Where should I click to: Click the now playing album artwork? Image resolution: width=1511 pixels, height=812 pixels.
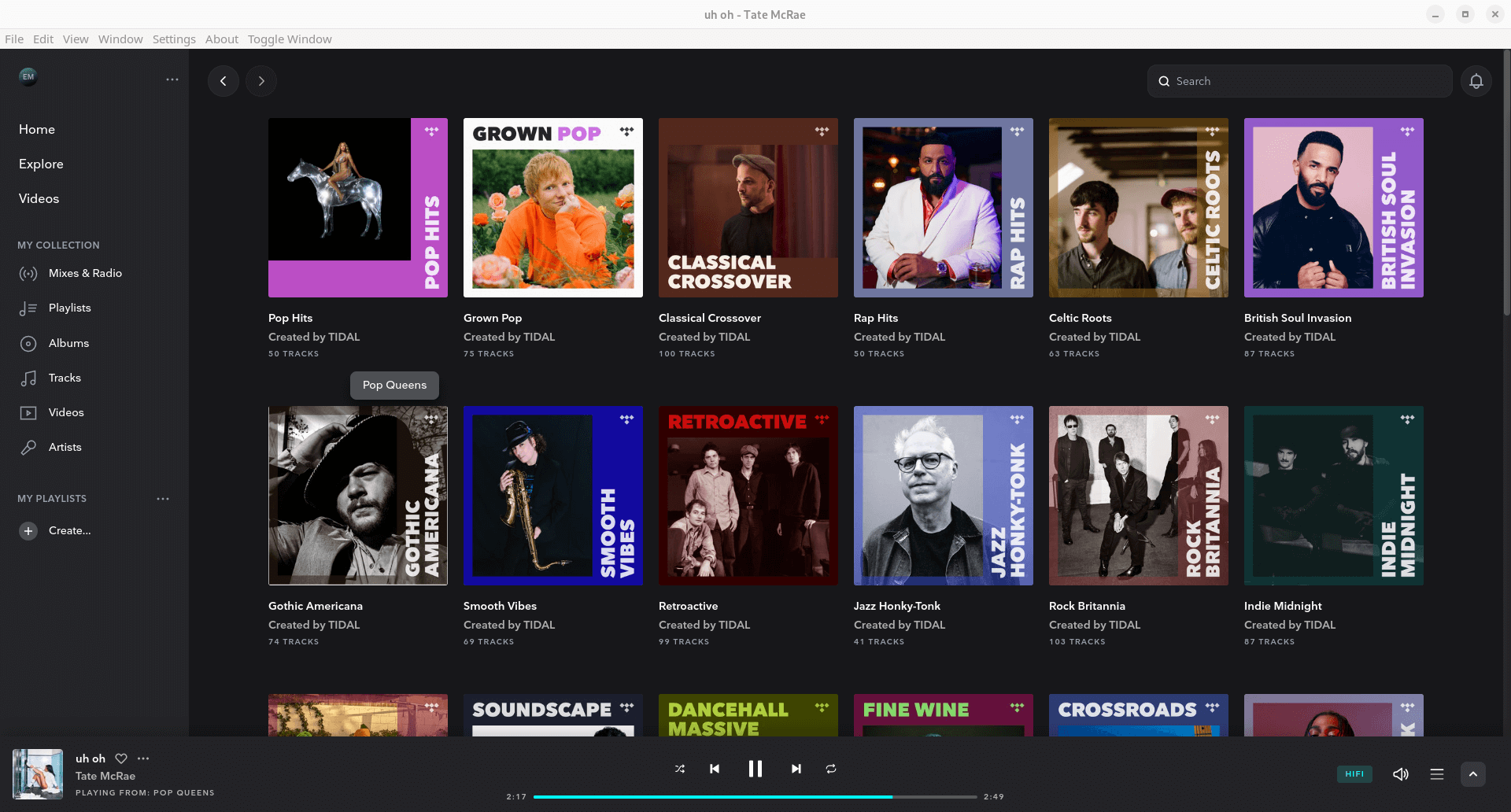[38, 774]
